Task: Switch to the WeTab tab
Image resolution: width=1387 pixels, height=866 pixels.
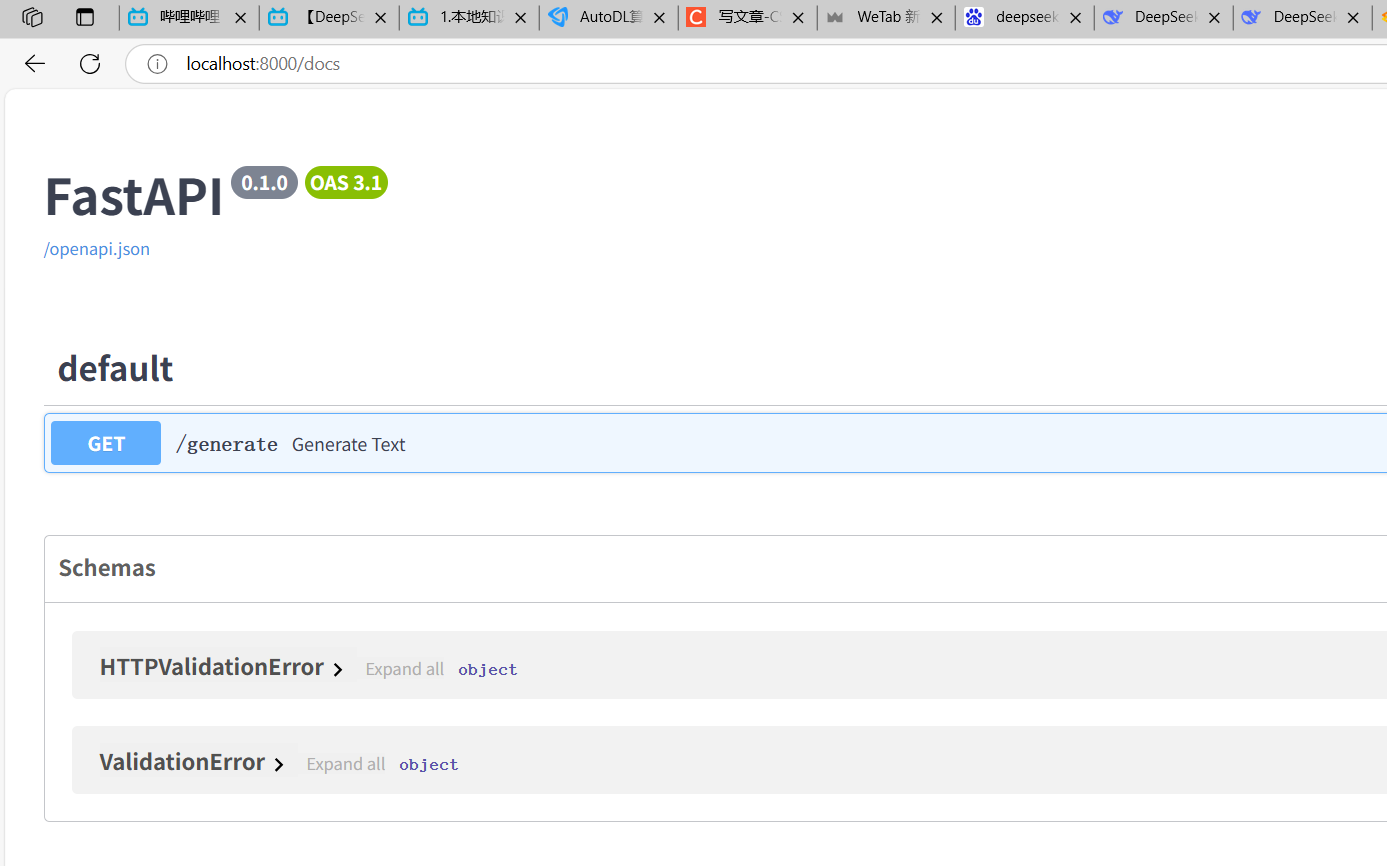Action: pos(885,17)
